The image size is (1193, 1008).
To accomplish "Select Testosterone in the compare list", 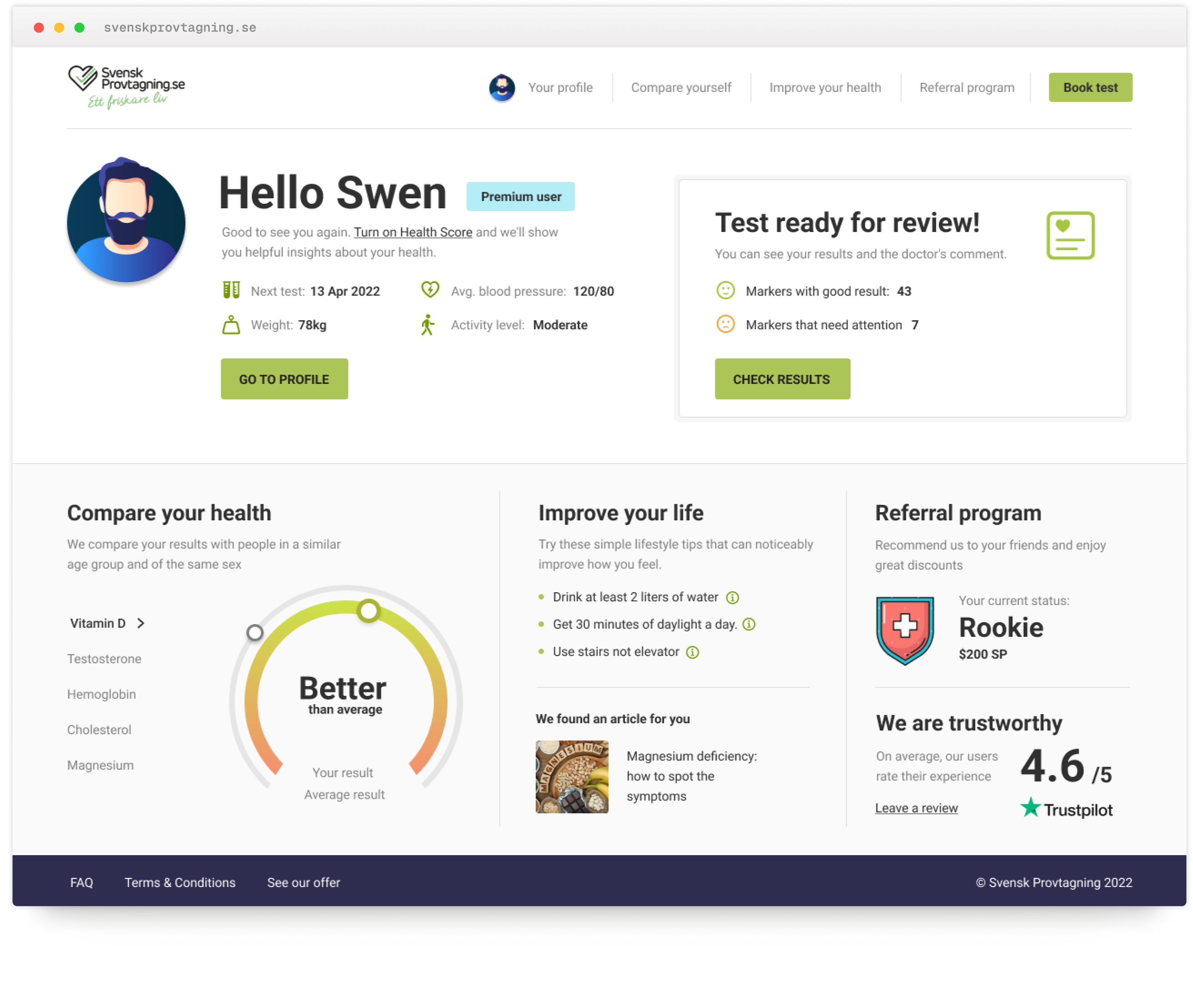I will [104, 659].
